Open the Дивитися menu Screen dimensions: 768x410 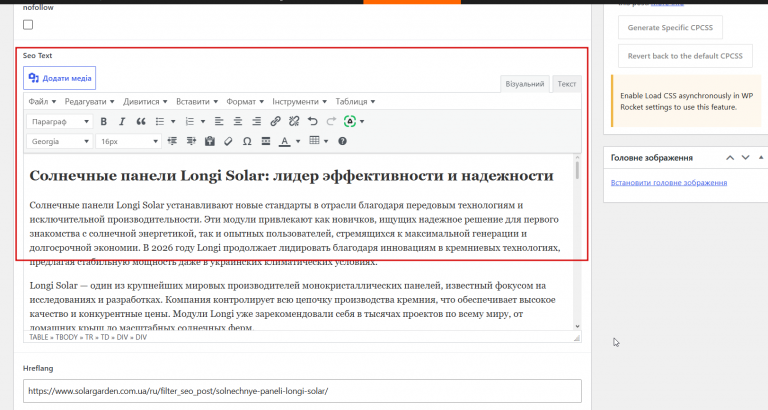(145, 101)
